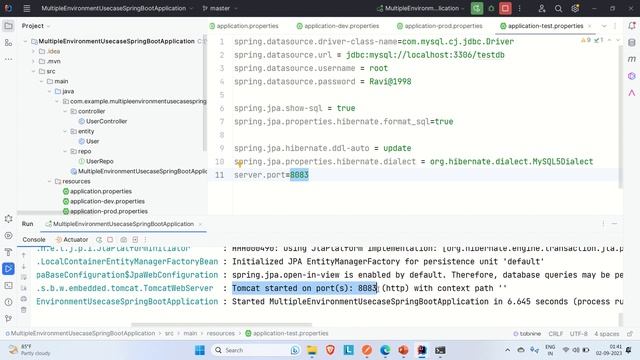Select the Console tab in Run panel
Viewport: 640px width, 360px height.
pos(34,240)
